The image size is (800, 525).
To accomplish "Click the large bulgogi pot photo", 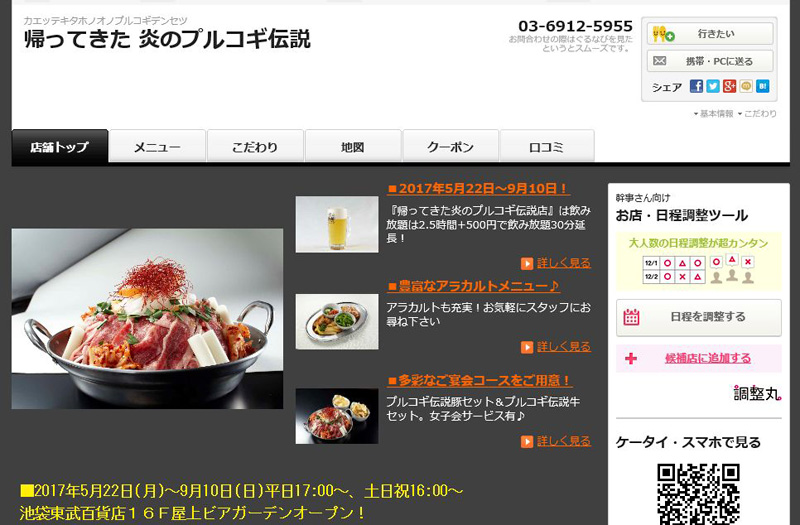I will click(147, 318).
